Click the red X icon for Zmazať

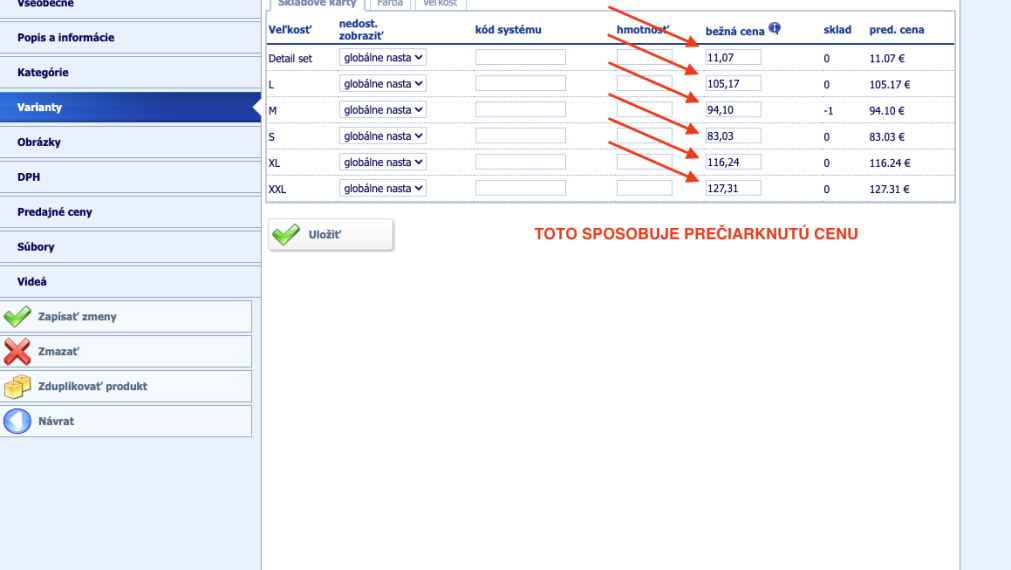18,351
